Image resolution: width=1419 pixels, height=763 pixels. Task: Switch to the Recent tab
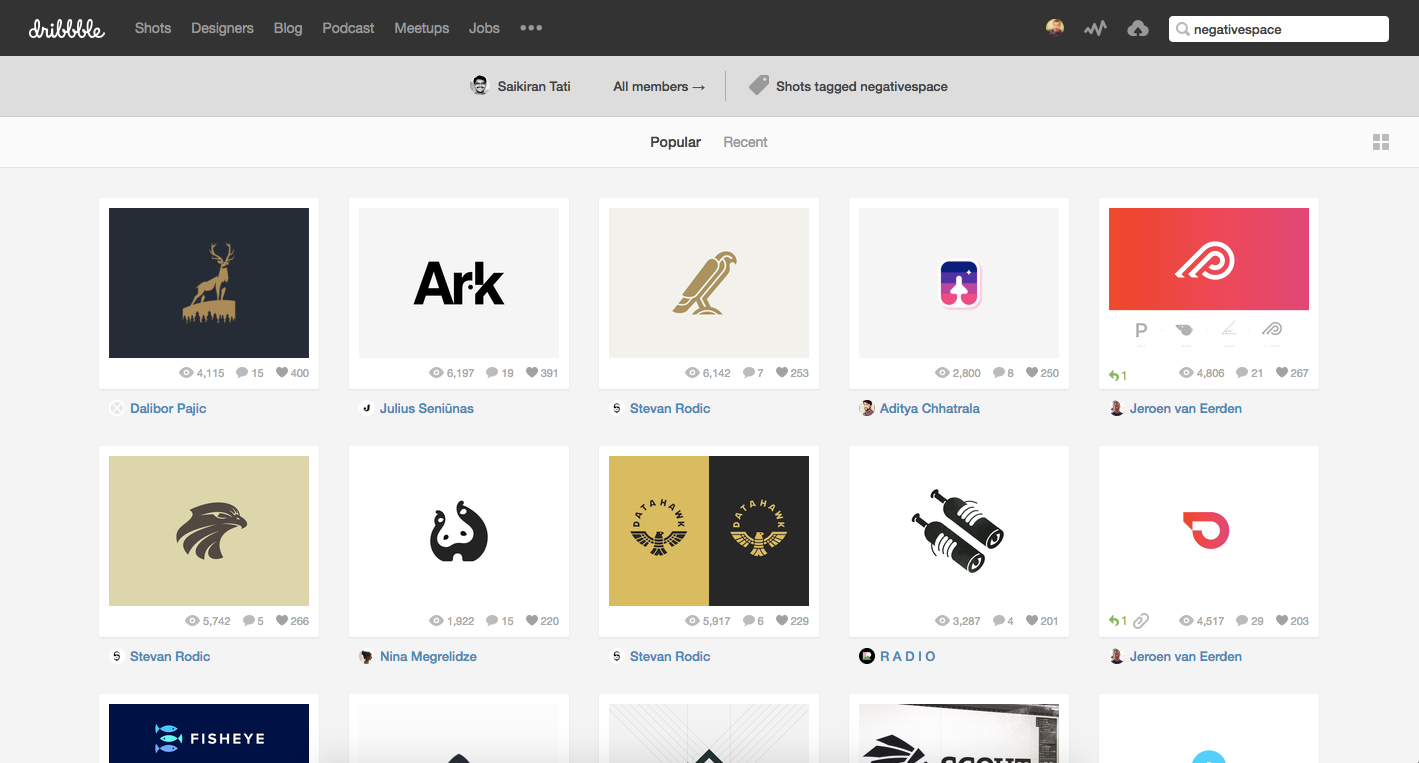coord(745,142)
